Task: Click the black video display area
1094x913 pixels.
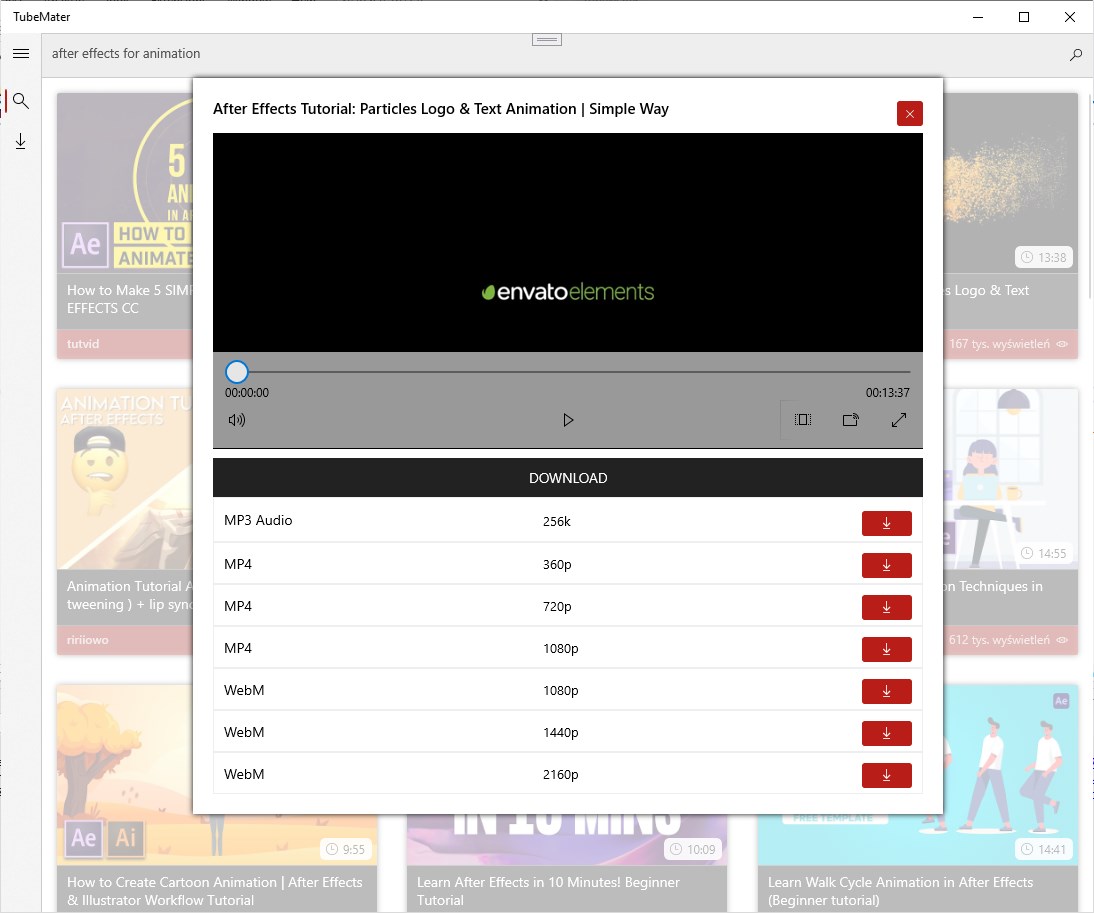Action: click(x=568, y=243)
